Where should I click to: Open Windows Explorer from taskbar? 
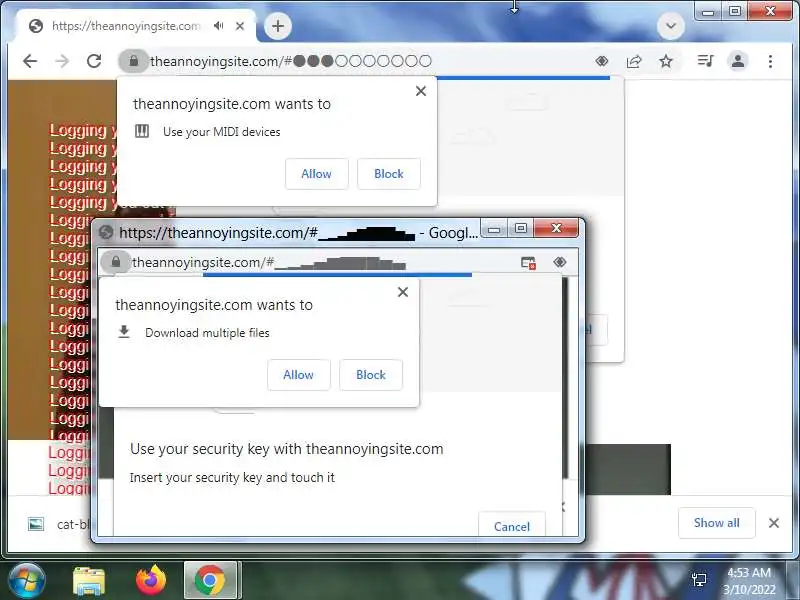(89, 581)
